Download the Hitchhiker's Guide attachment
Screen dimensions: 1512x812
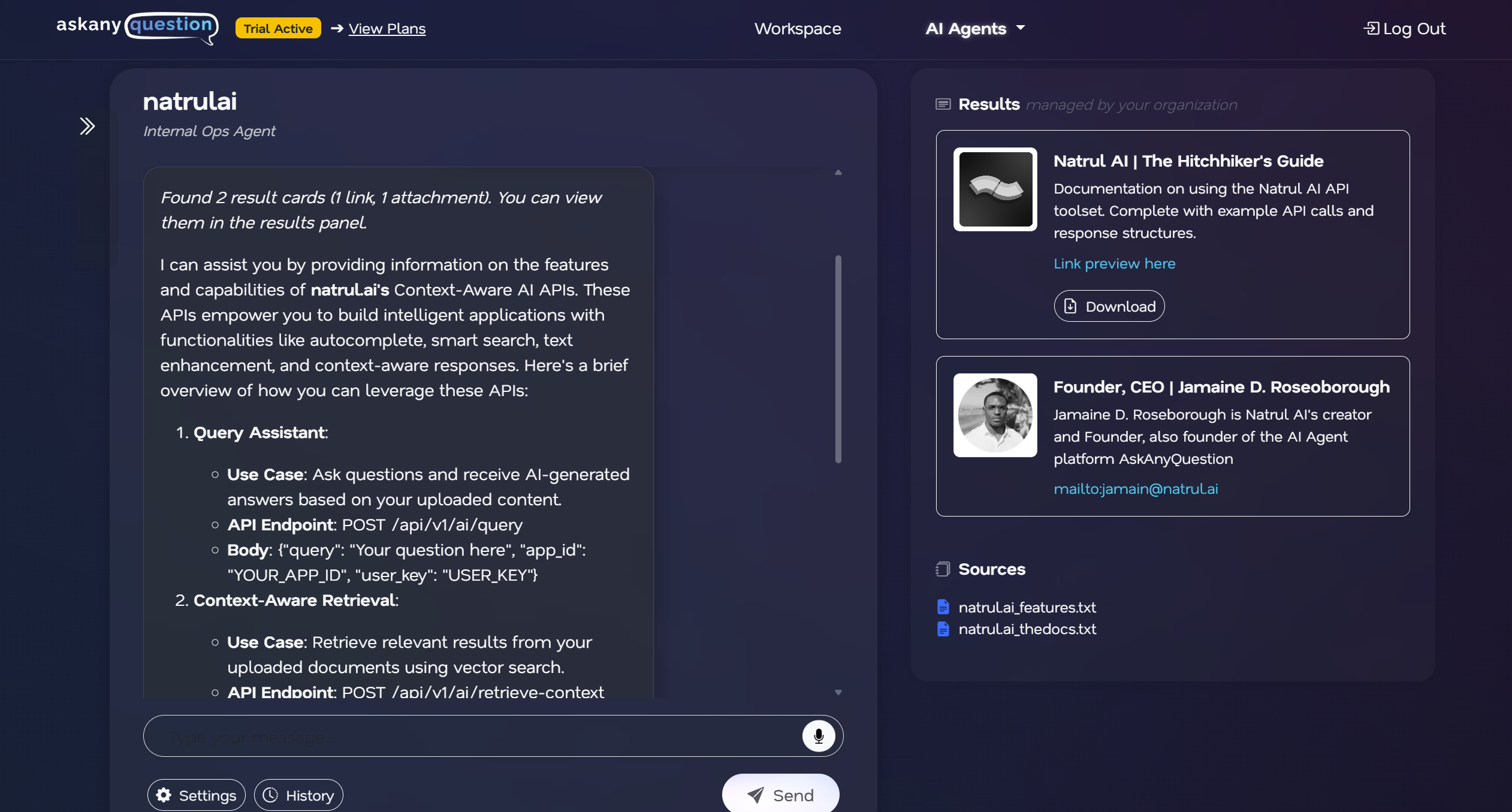[1109, 306]
